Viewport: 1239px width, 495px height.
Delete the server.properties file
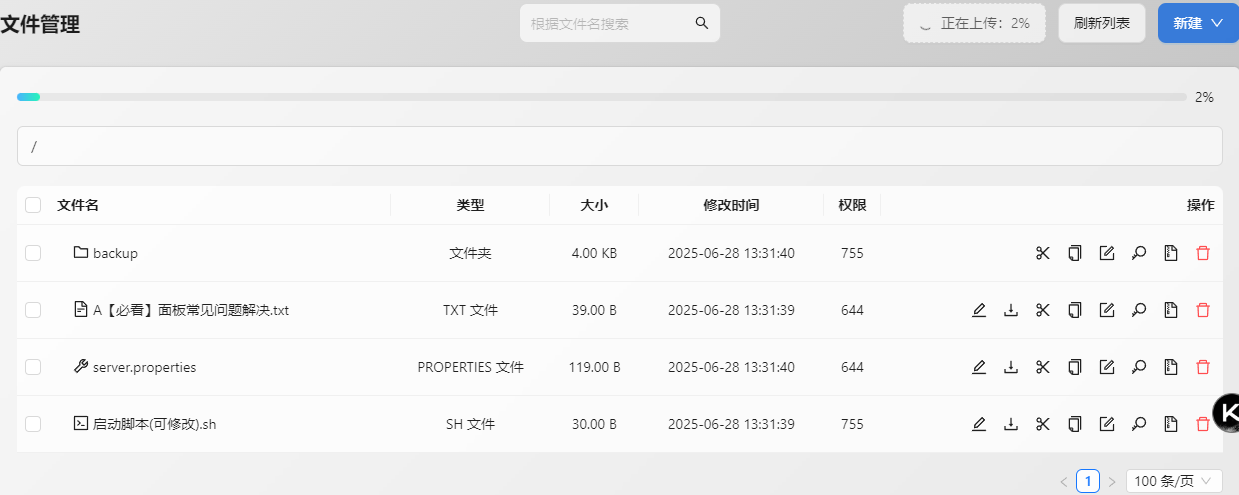[x=1203, y=367]
